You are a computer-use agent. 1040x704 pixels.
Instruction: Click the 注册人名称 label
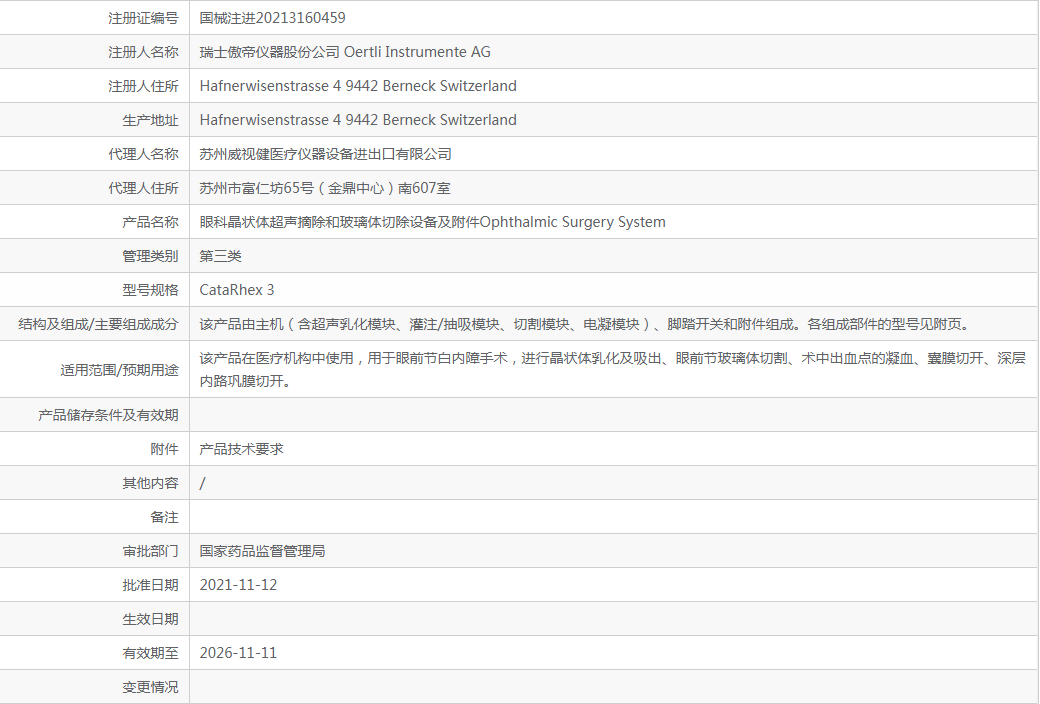pyautogui.click(x=143, y=52)
